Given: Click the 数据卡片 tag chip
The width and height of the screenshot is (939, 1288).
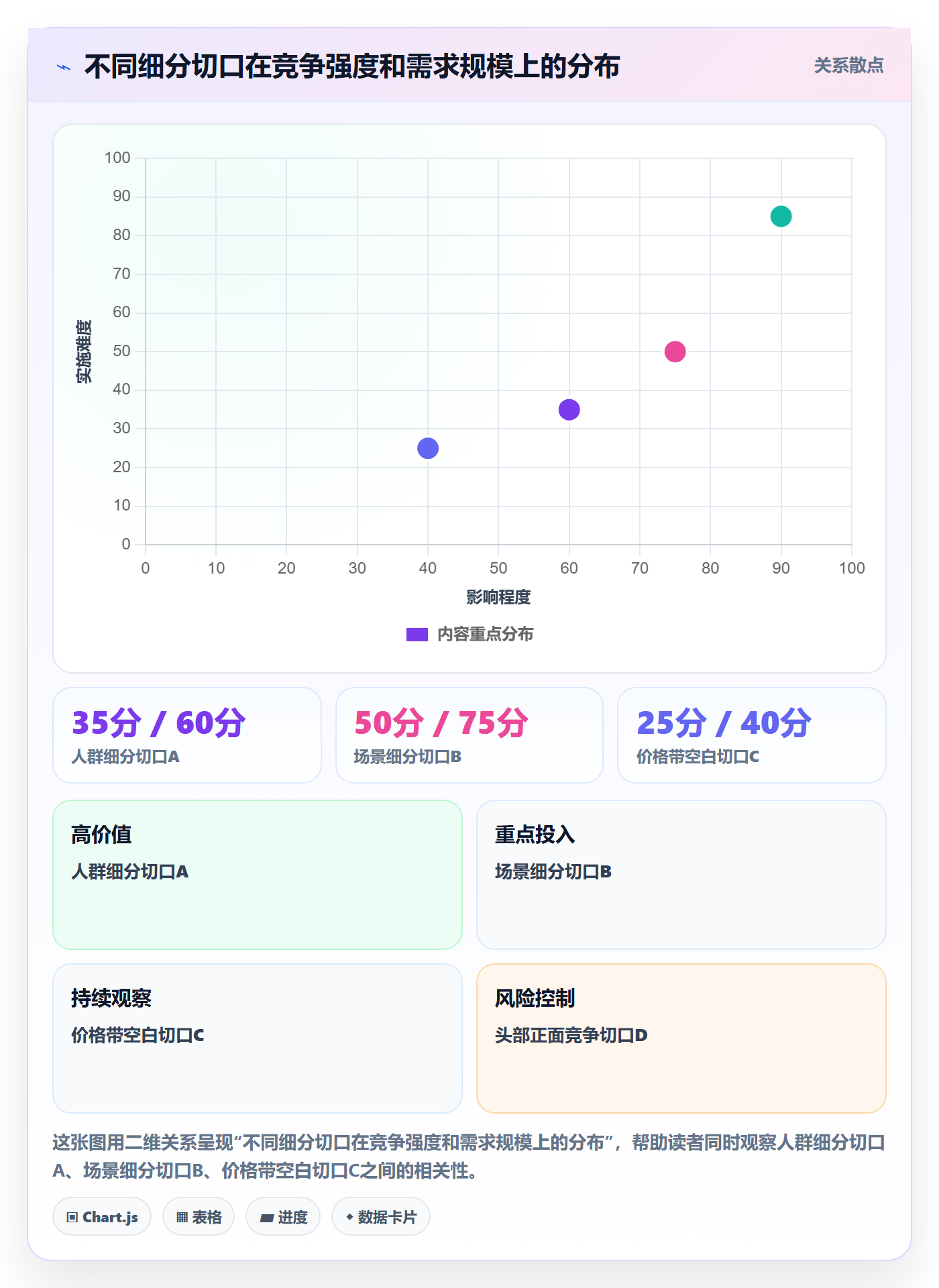Looking at the screenshot, I should click(x=381, y=1217).
